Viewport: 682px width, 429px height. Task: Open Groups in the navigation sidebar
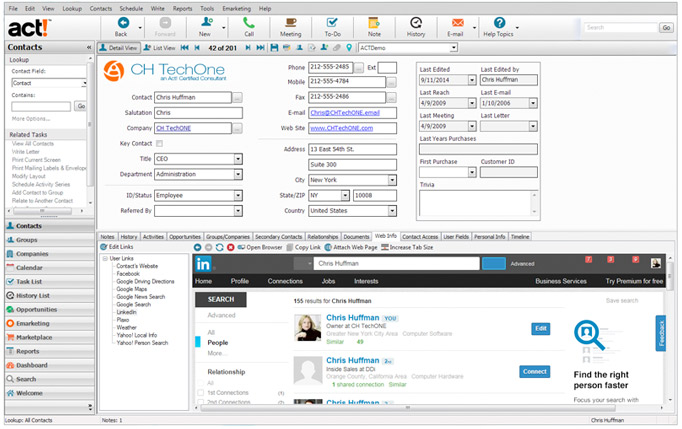pos(49,240)
